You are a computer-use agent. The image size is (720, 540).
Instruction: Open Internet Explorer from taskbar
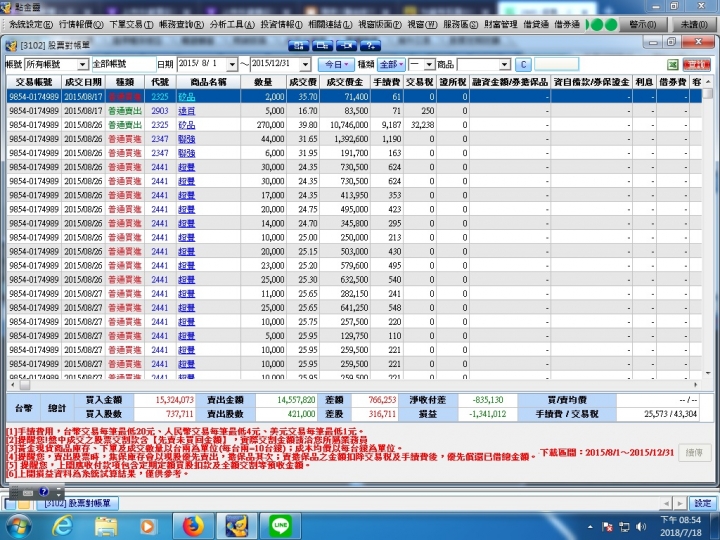tap(62, 526)
